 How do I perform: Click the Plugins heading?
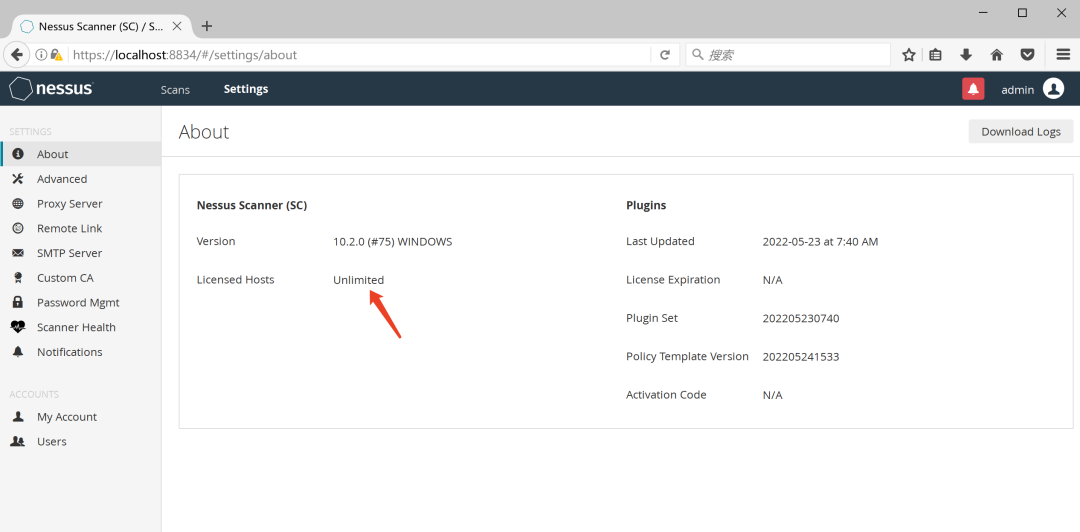coord(646,205)
